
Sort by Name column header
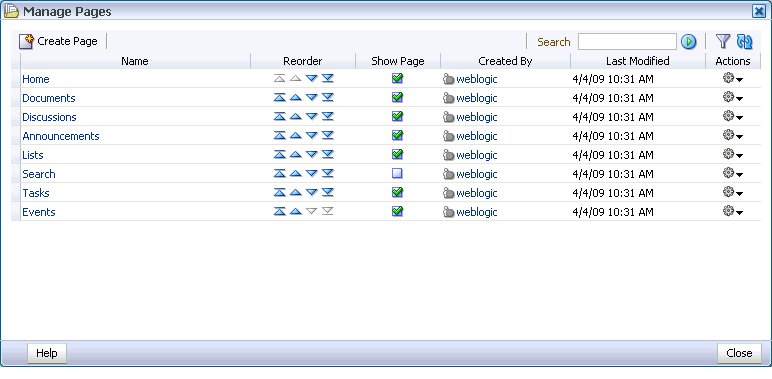(135, 61)
